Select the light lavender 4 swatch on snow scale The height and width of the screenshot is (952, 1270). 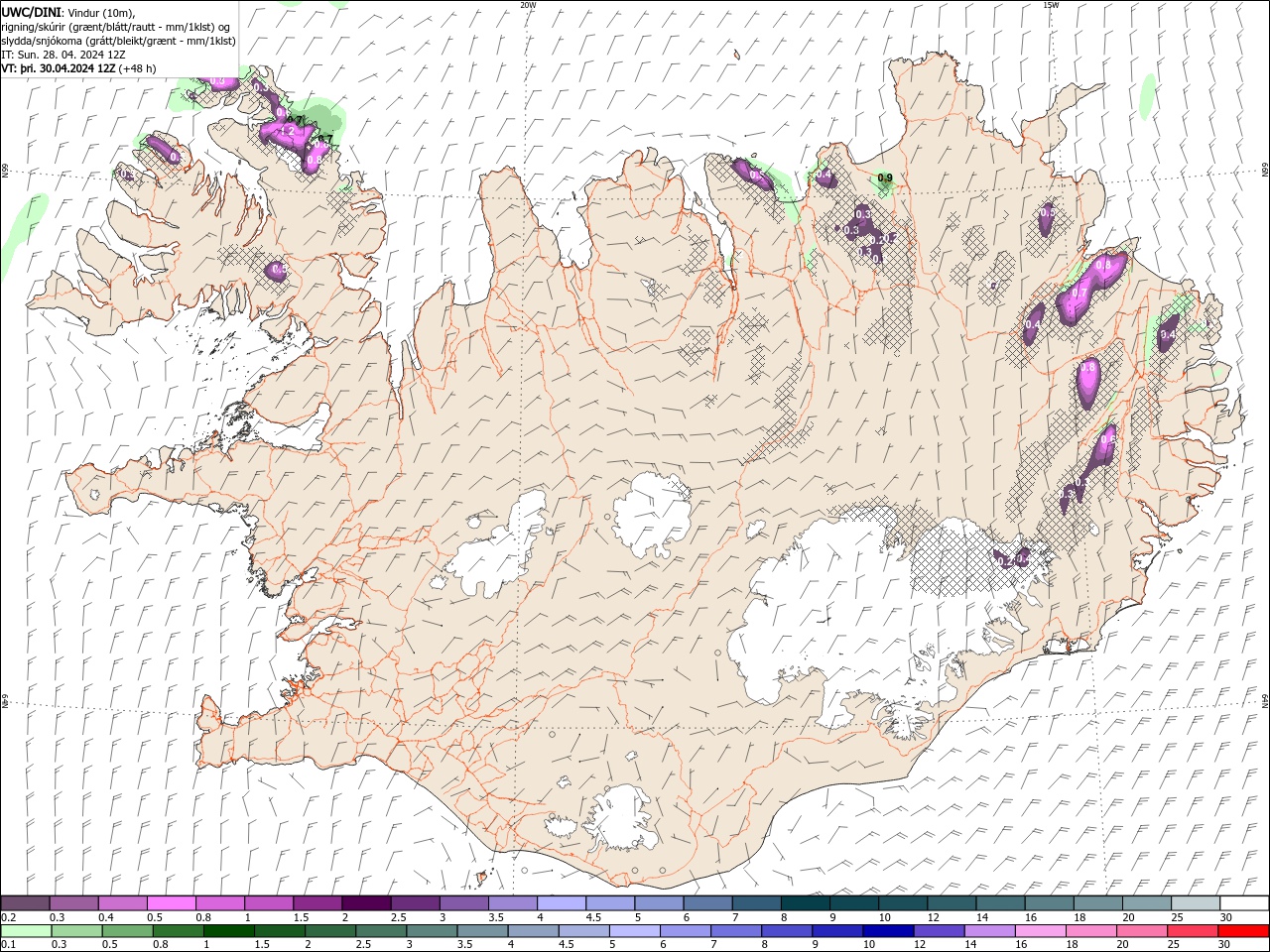[561, 903]
